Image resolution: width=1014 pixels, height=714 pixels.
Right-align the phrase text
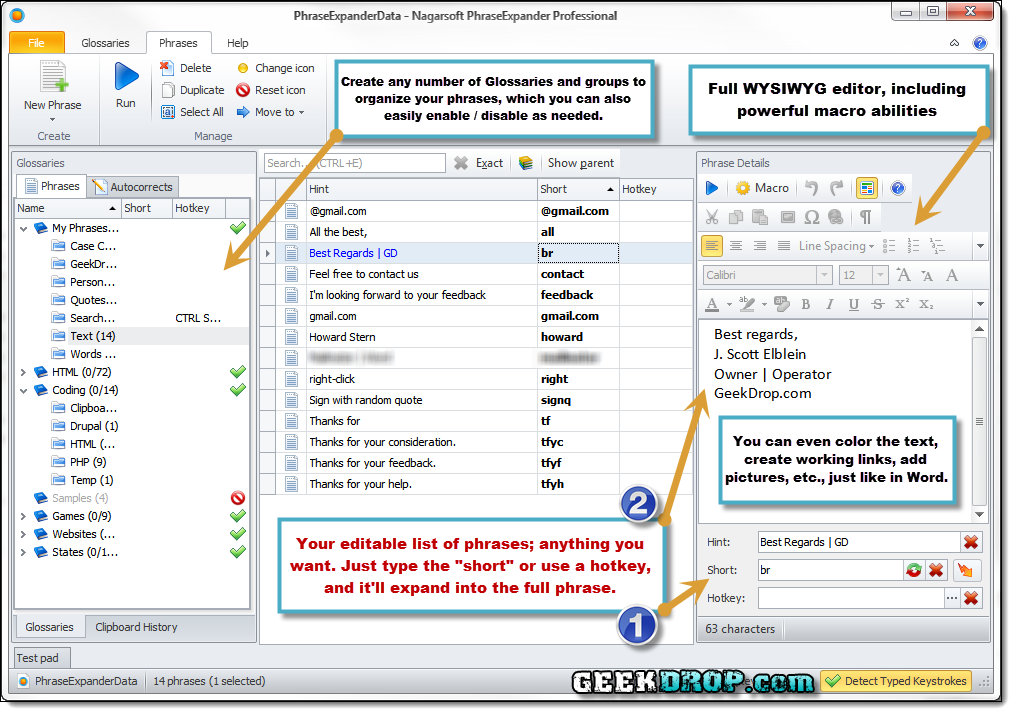(x=760, y=246)
